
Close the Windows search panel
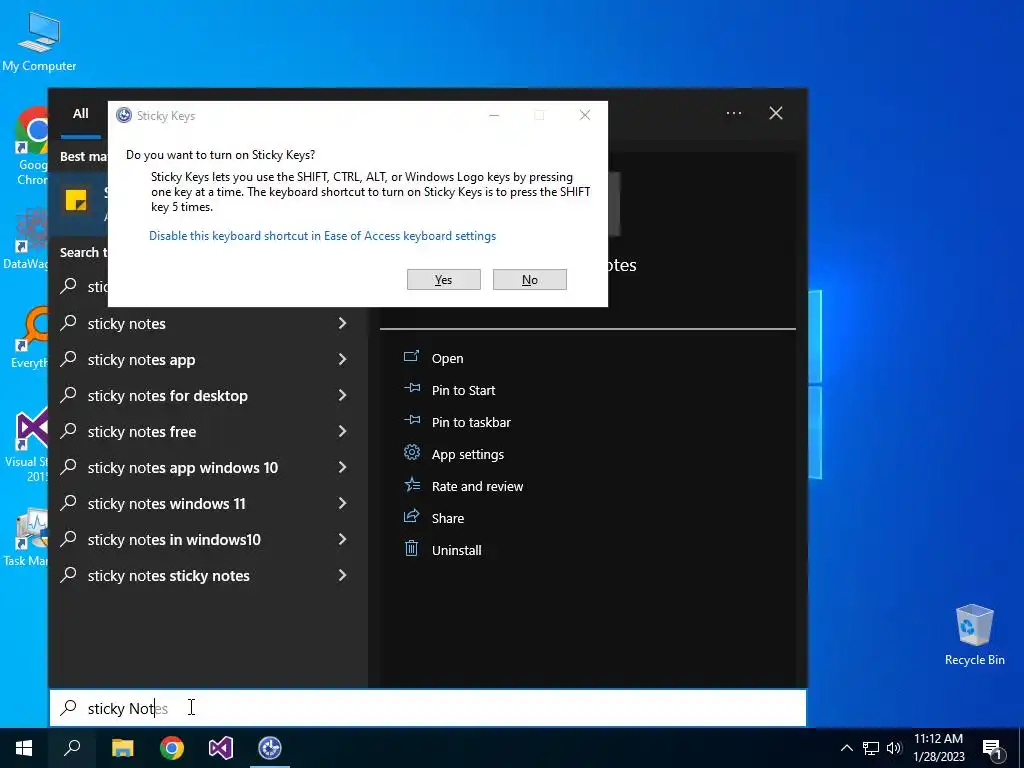click(776, 113)
